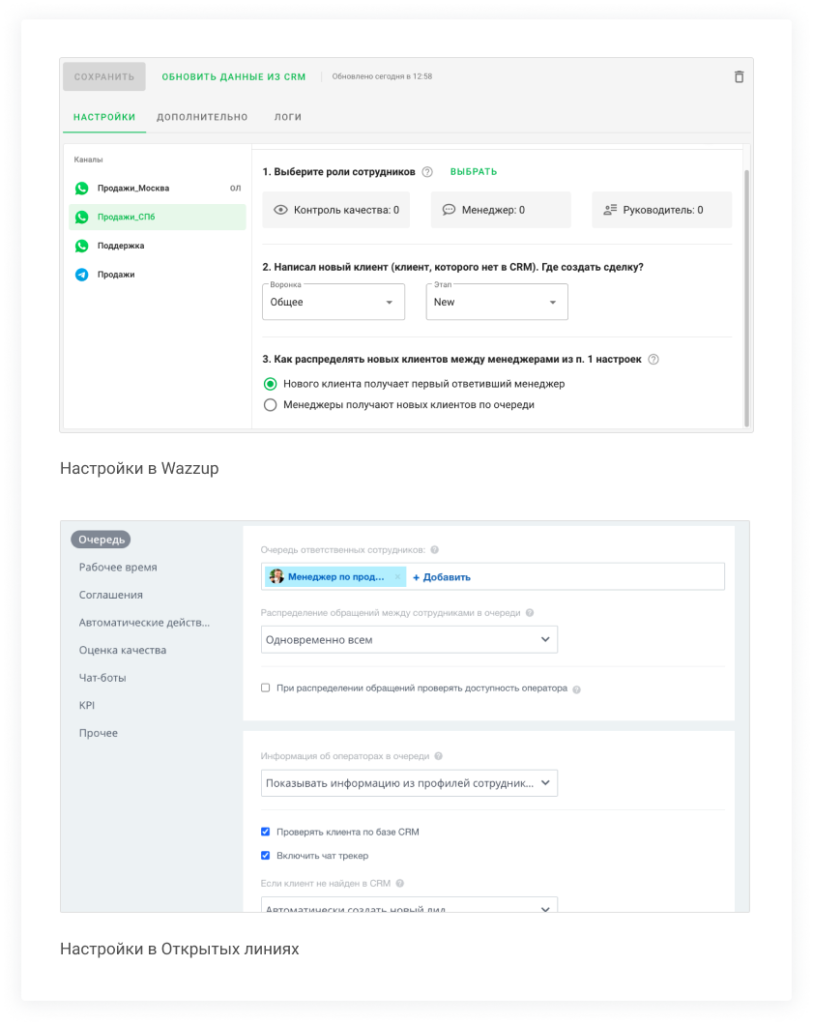Click the Контроль качества eye icon

tap(281, 211)
